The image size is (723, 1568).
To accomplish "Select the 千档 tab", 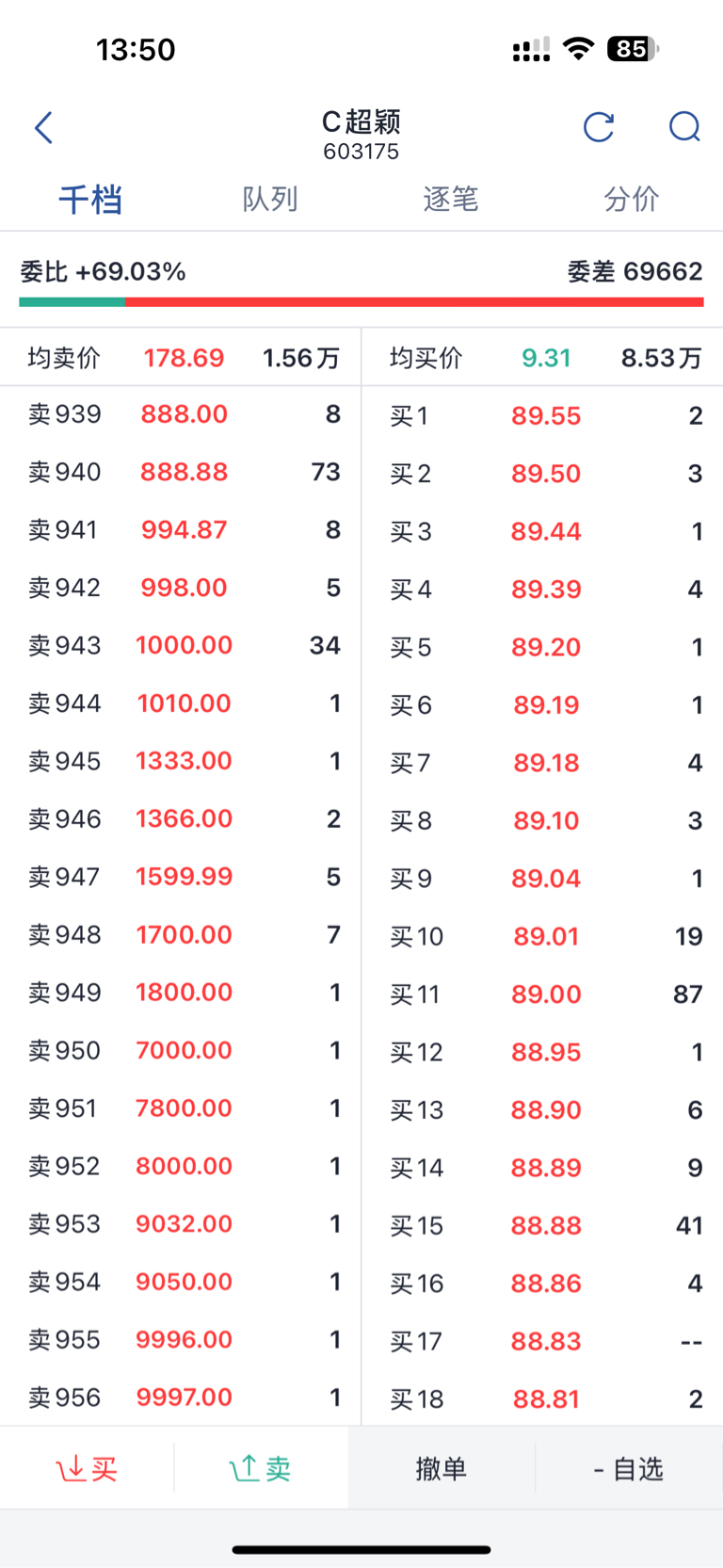I will pos(90,200).
